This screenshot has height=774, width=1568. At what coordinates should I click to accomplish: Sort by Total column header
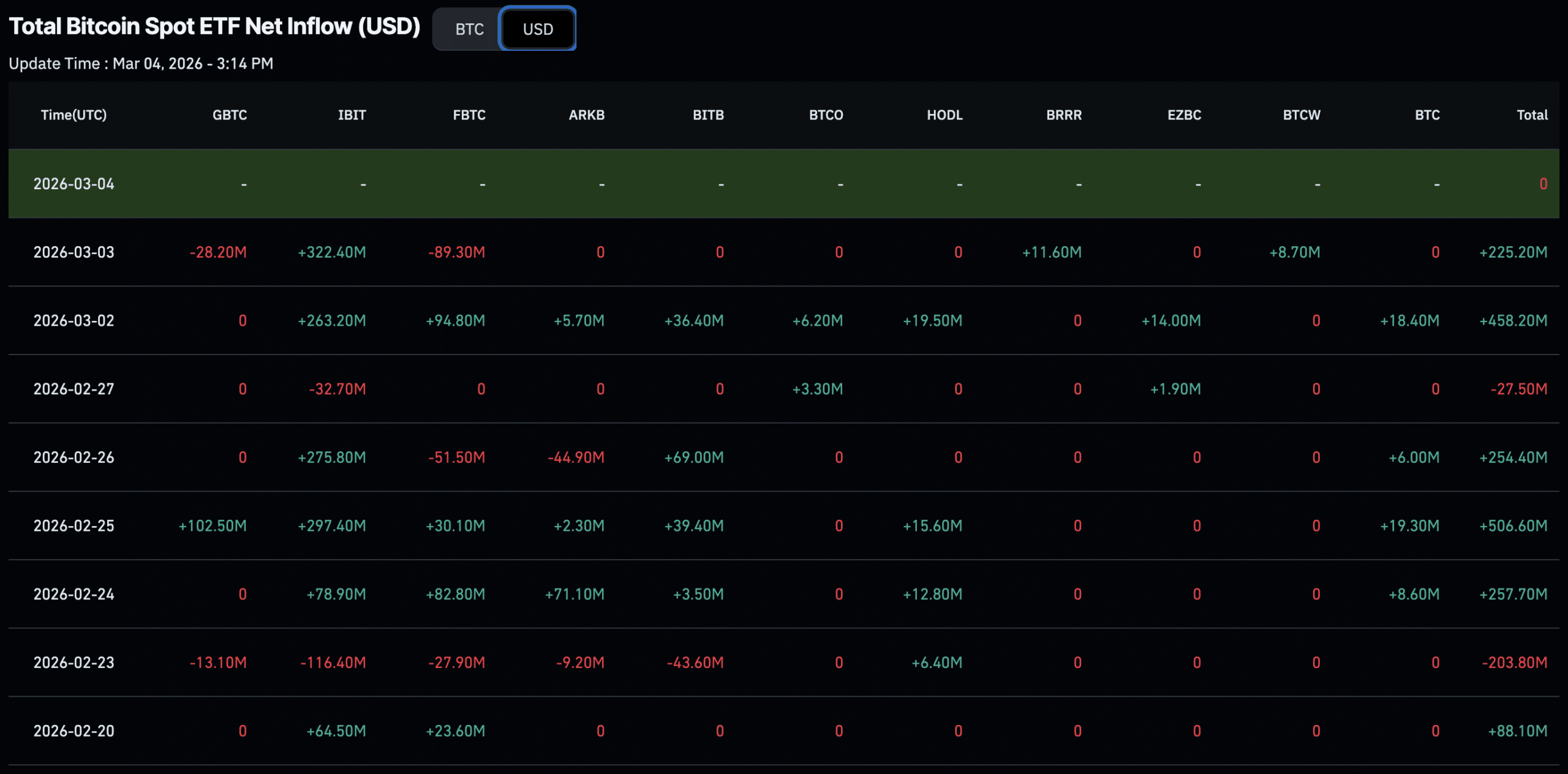click(1532, 115)
